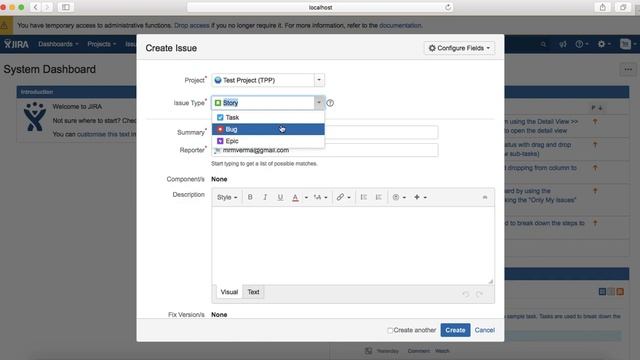Click the Issue Type Story field

[263, 103]
